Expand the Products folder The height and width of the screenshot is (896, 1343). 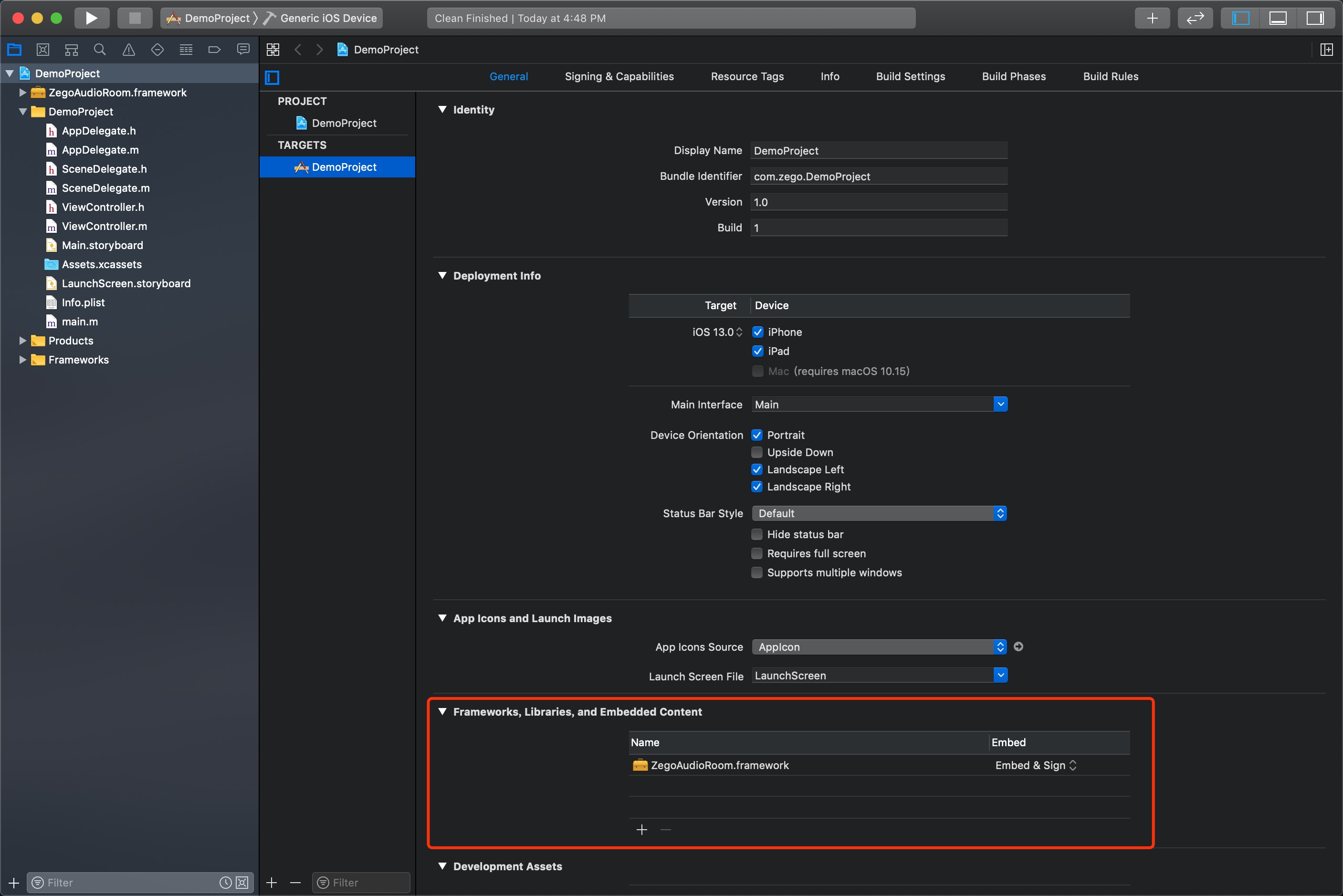point(23,341)
